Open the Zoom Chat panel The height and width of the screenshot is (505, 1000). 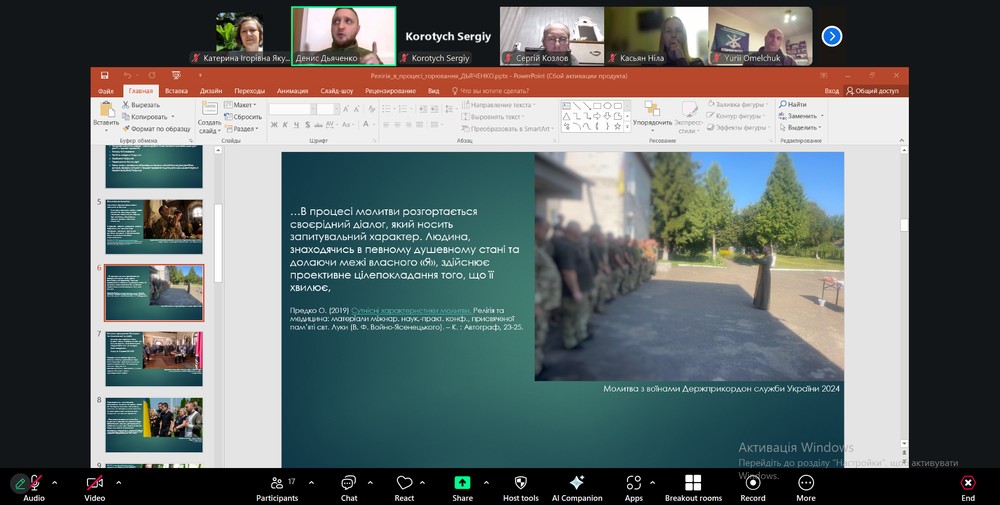(348, 483)
